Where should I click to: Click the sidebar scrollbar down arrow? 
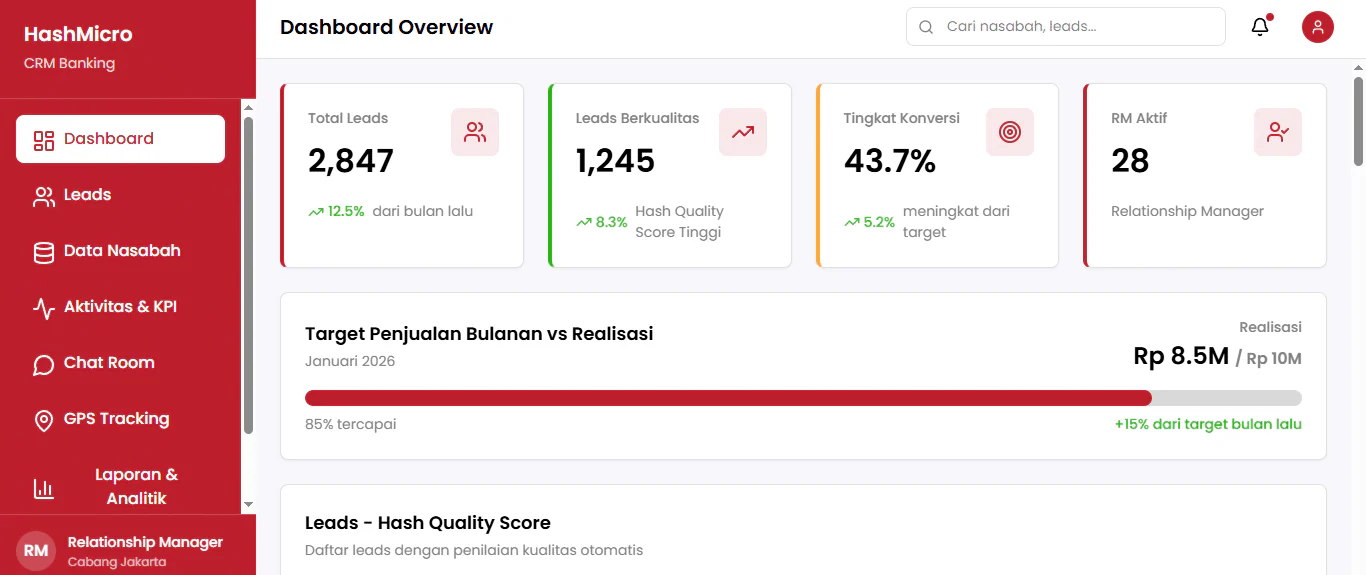point(249,506)
